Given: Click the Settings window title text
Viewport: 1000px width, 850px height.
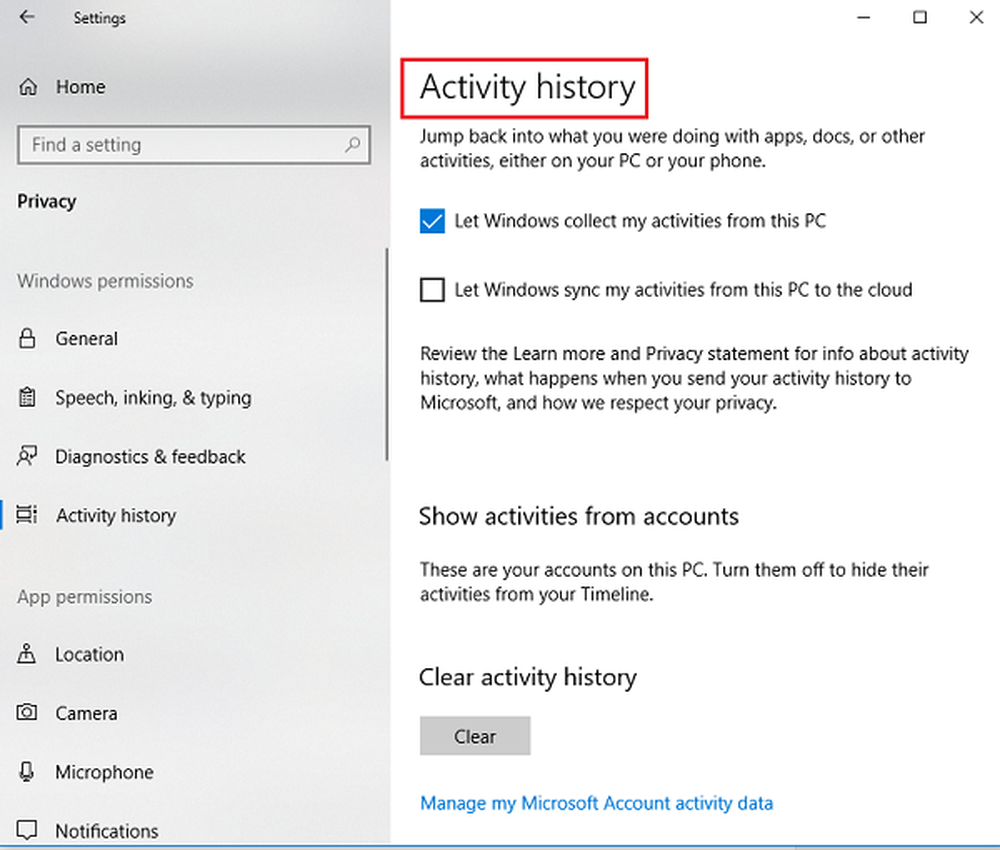Looking at the screenshot, I should tap(99, 18).
